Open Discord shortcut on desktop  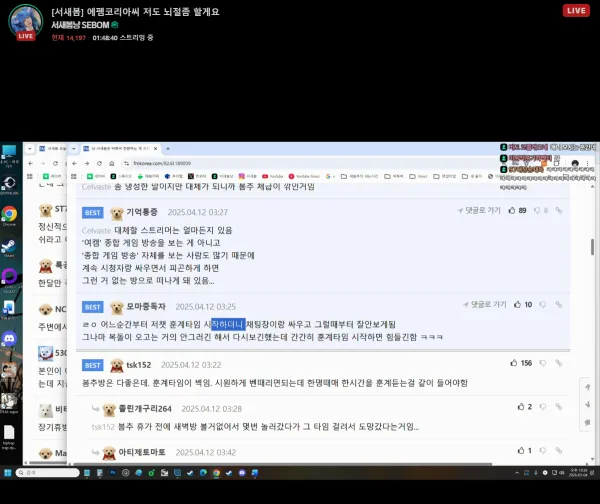click(x=9, y=339)
